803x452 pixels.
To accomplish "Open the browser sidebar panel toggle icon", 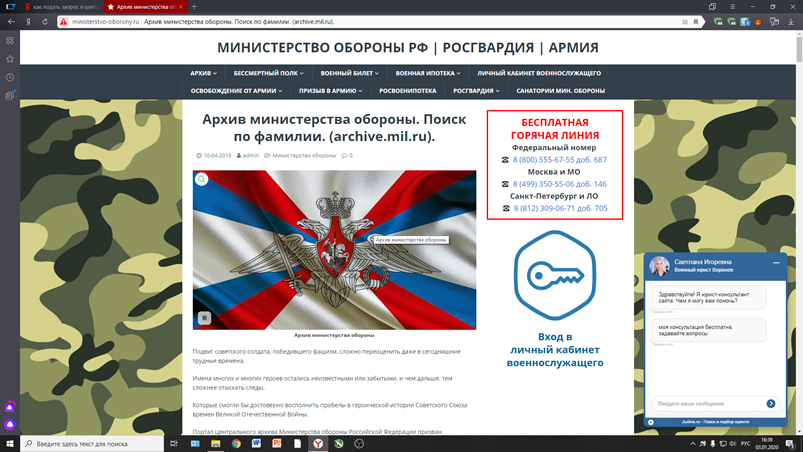I will click(x=10, y=7).
